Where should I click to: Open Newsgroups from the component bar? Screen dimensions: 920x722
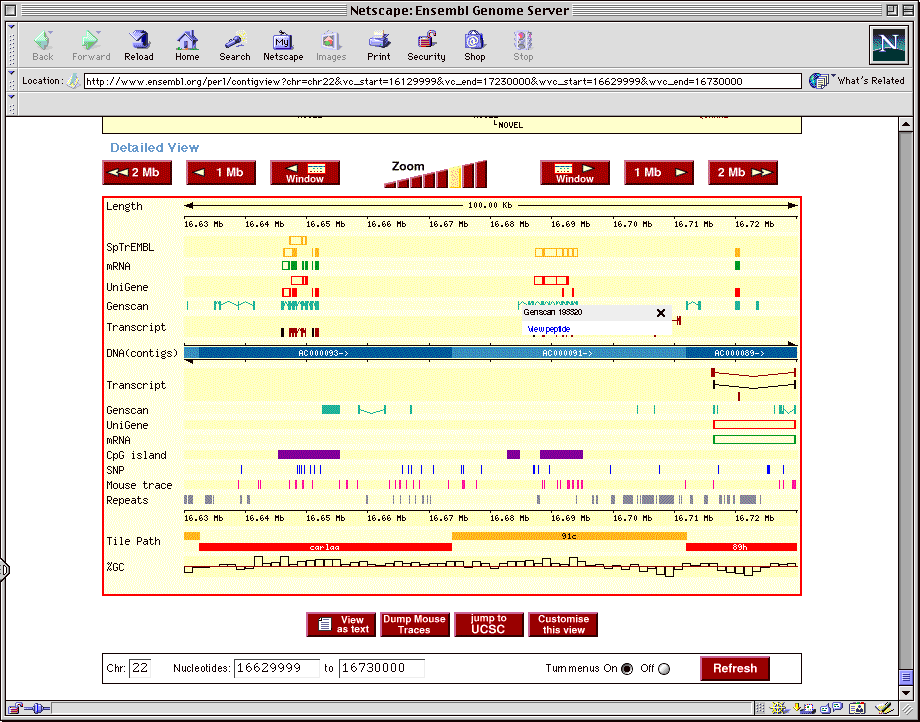point(831,709)
